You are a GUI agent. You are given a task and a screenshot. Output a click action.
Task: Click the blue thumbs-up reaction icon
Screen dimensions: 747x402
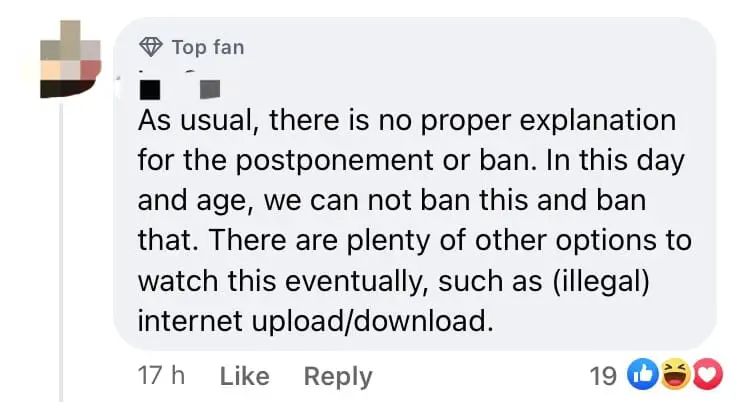640,376
